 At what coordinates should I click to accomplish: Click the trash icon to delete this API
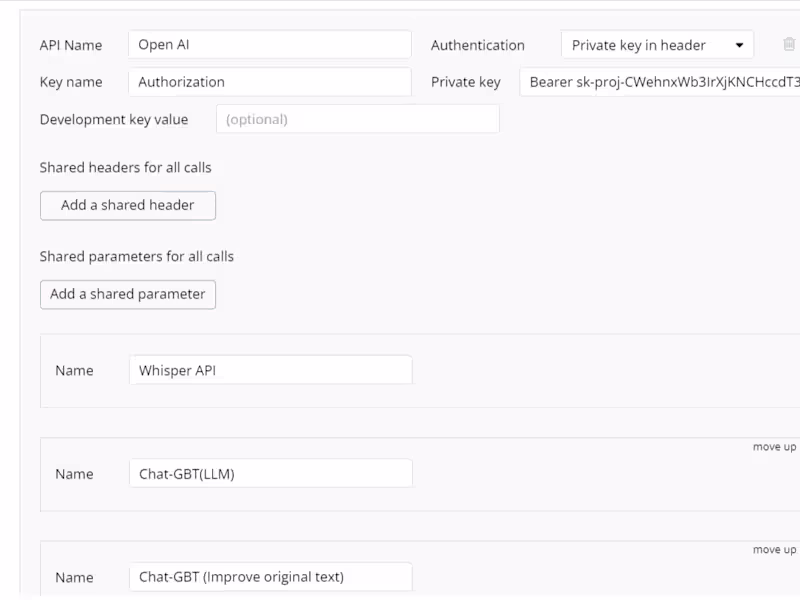click(x=789, y=44)
